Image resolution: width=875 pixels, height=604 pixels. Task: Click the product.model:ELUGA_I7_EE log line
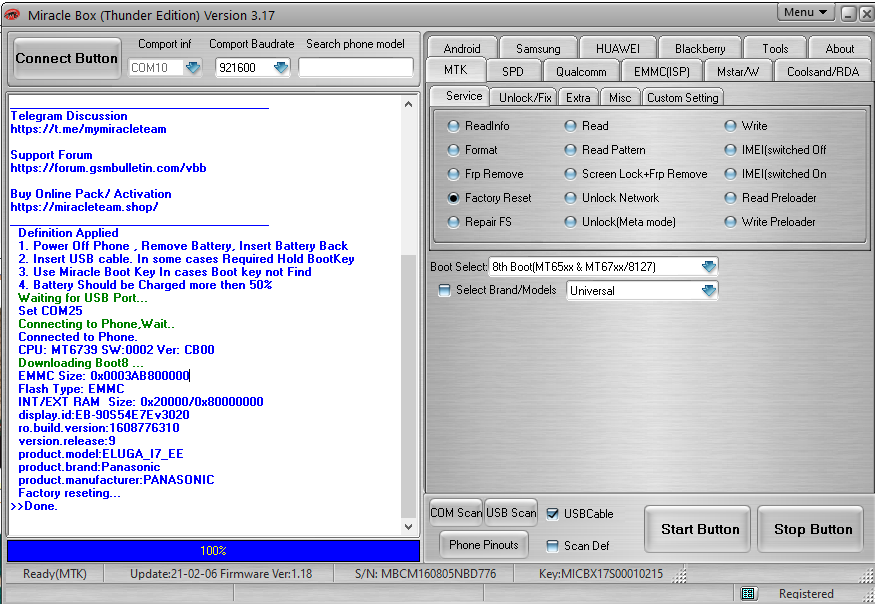point(101,454)
